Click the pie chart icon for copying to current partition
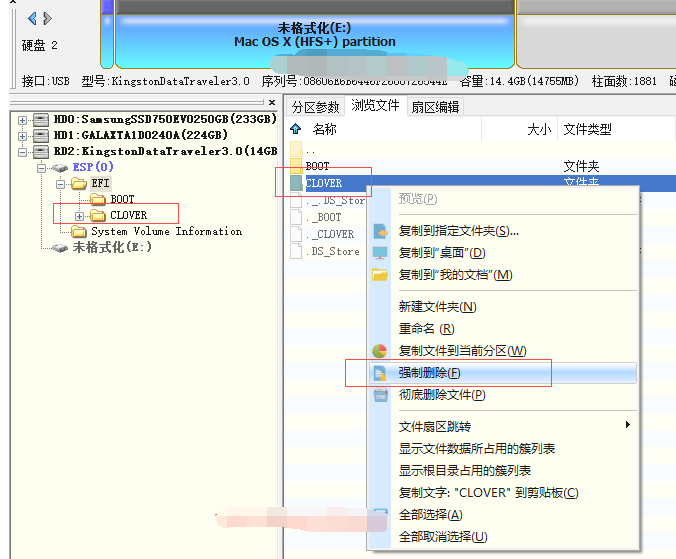This screenshot has height=559, width=676. (x=380, y=351)
